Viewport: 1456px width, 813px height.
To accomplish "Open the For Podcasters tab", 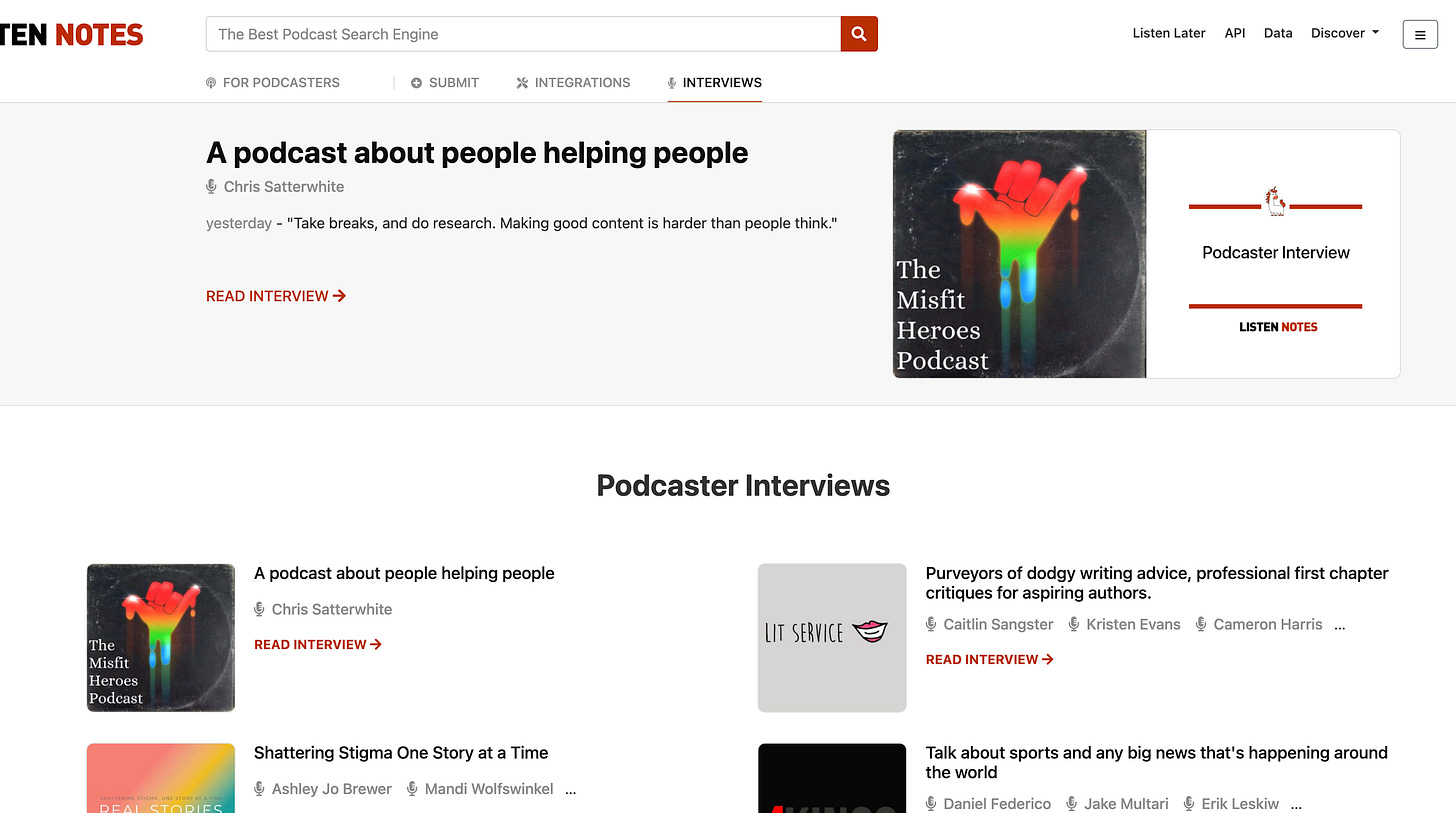I will click(273, 83).
